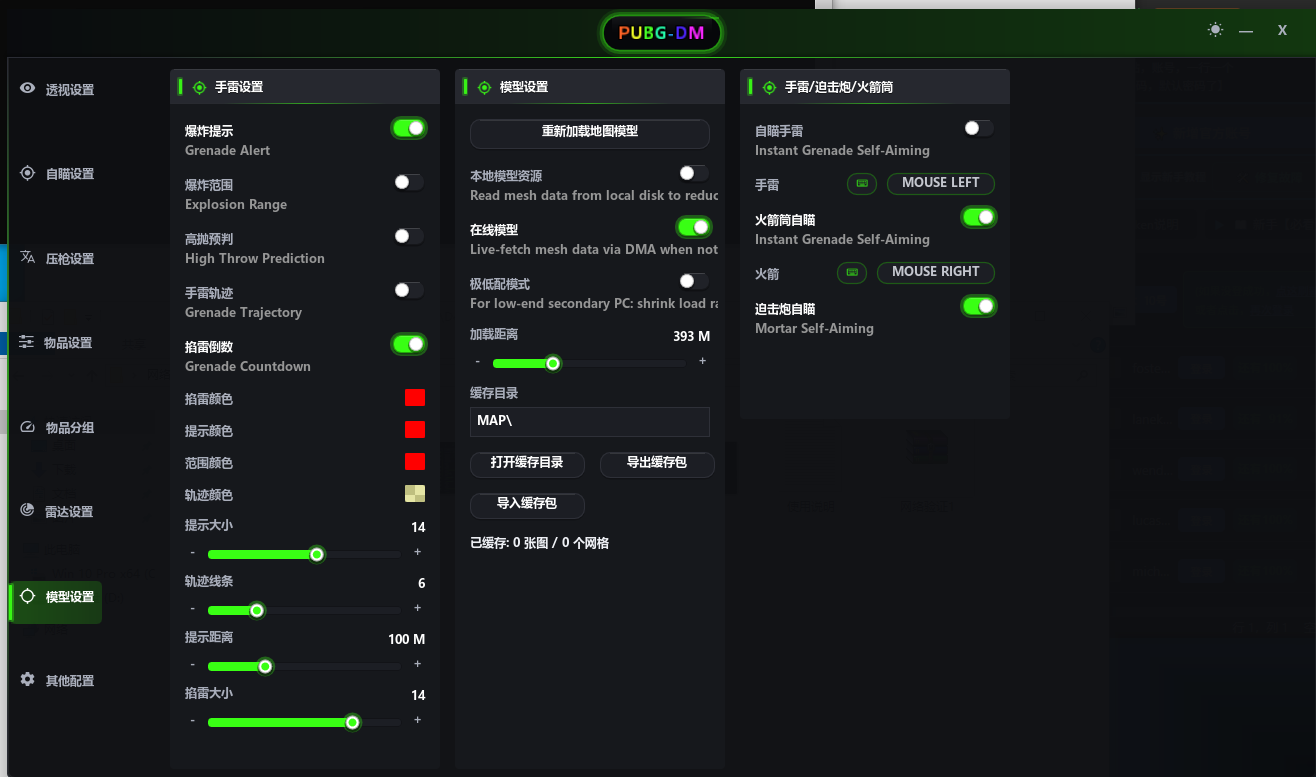Click the gauge icon for 物品分组
Screen dimensions: 1316x777
(27, 427)
